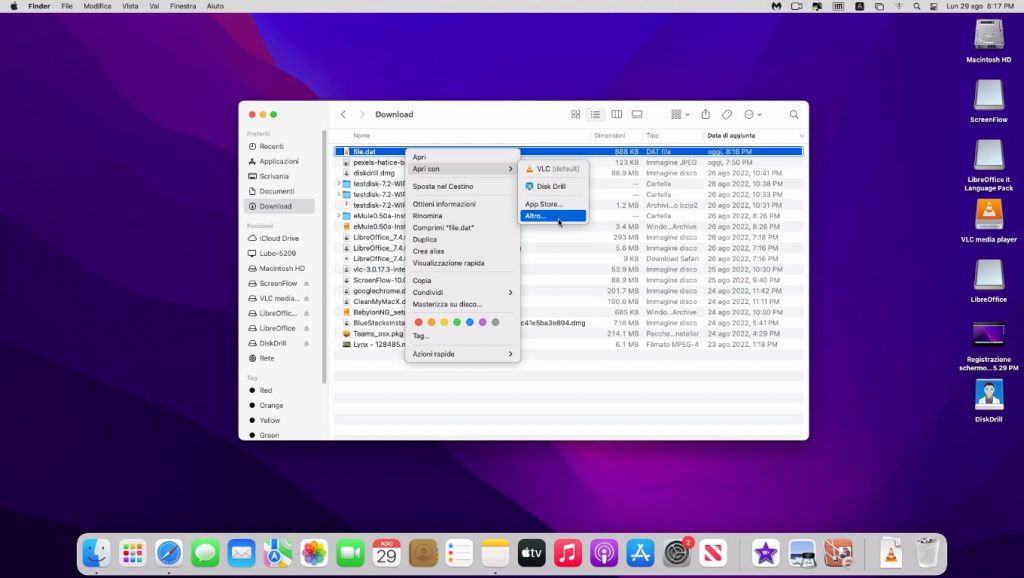The width and height of the screenshot is (1024, 578).
Task: Switch Finder to icon grid view
Action: click(x=575, y=115)
